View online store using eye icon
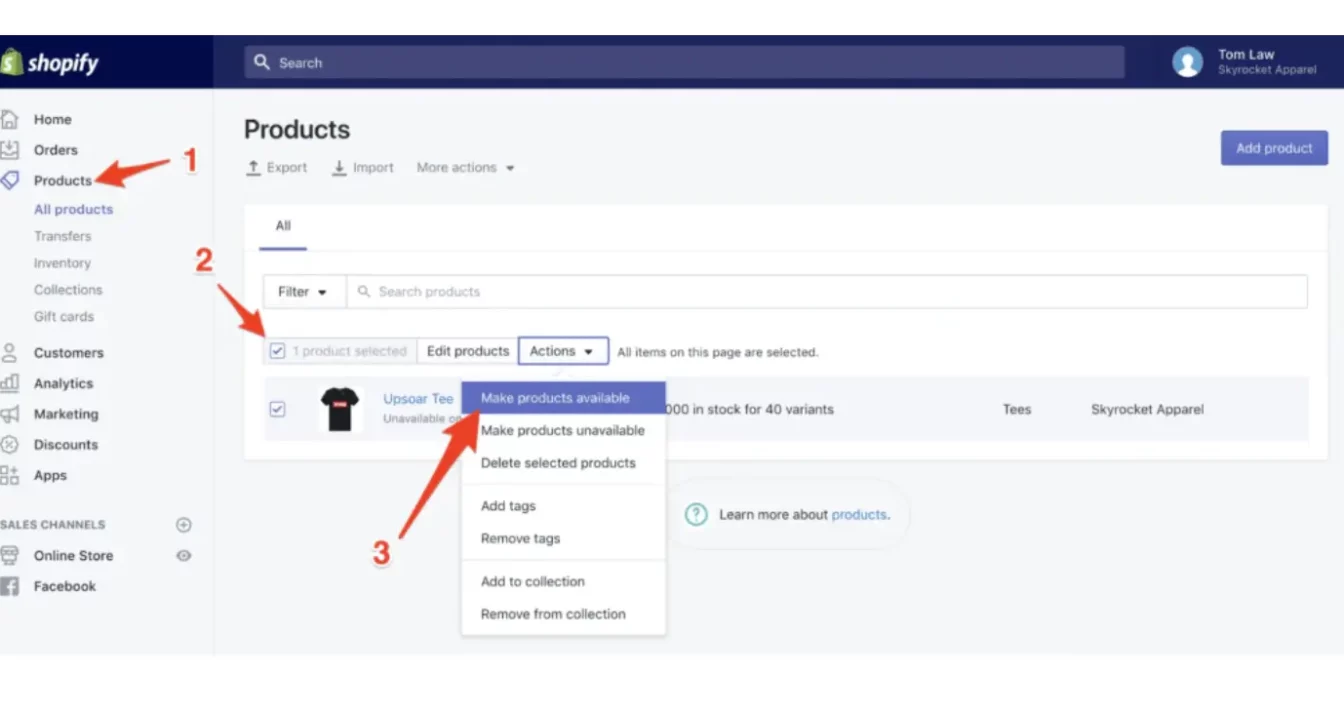 tap(184, 555)
